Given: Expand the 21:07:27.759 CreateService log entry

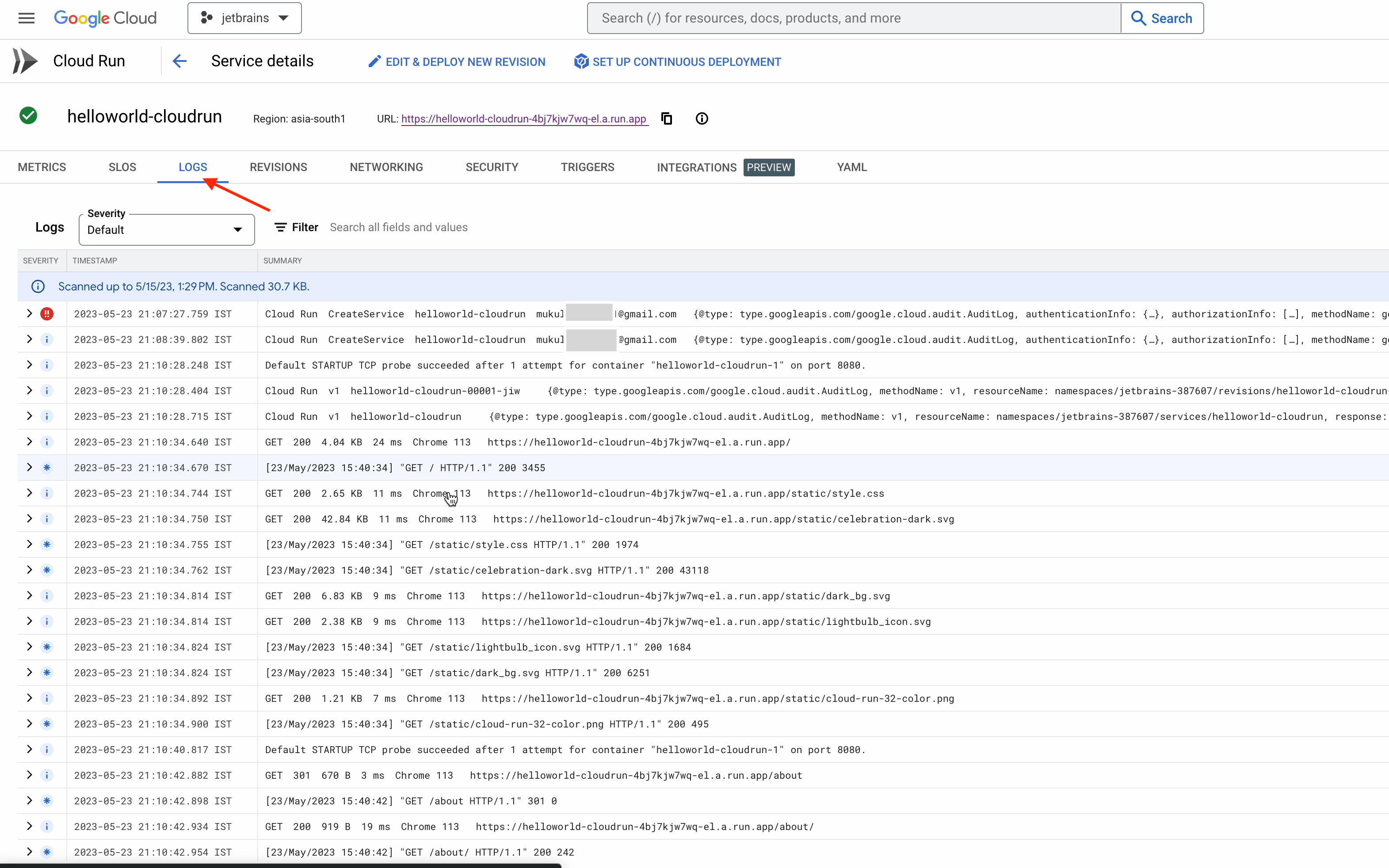Looking at the screenshot, I should pos(29,314).
